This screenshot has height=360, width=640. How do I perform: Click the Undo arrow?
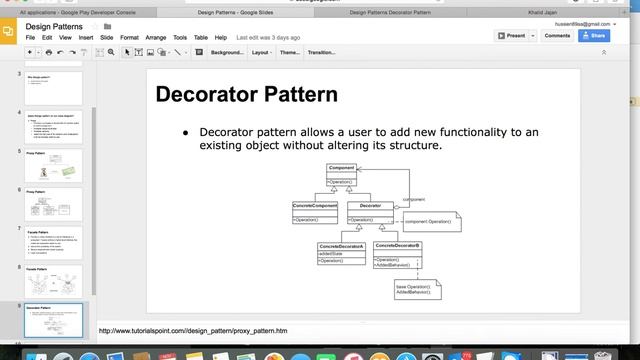coord(60,52)
